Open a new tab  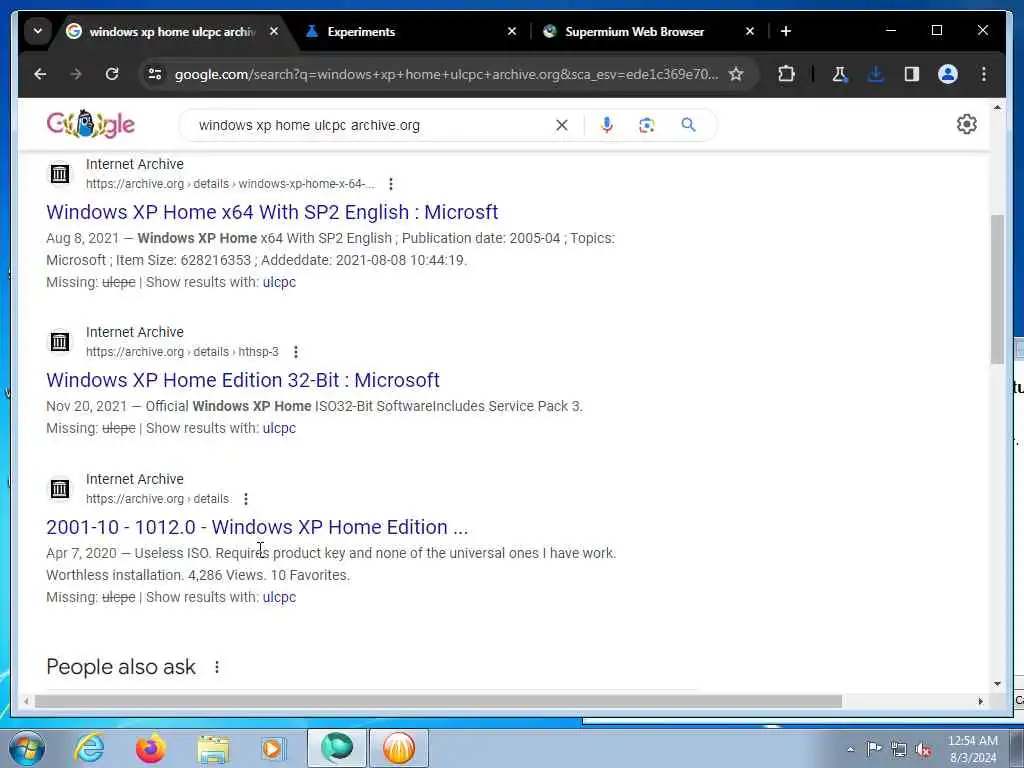[x=786, y=31]
